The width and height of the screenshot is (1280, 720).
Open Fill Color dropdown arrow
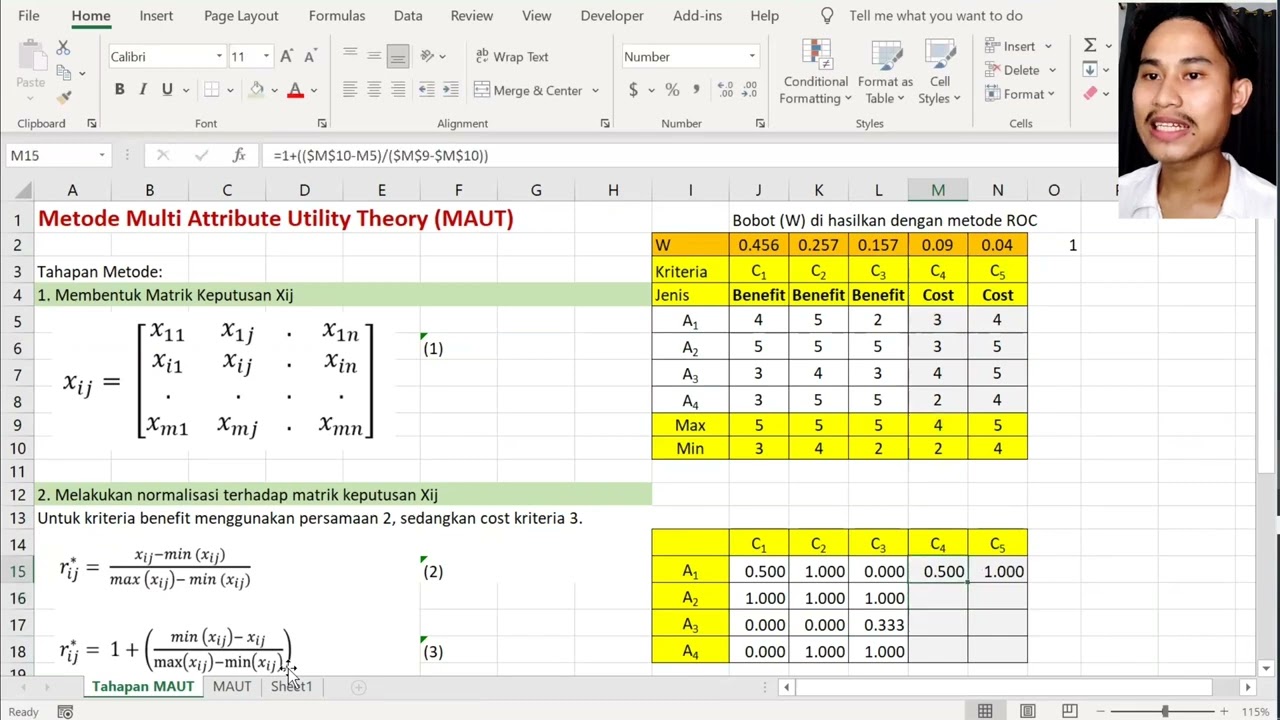[x=275, y=90]
